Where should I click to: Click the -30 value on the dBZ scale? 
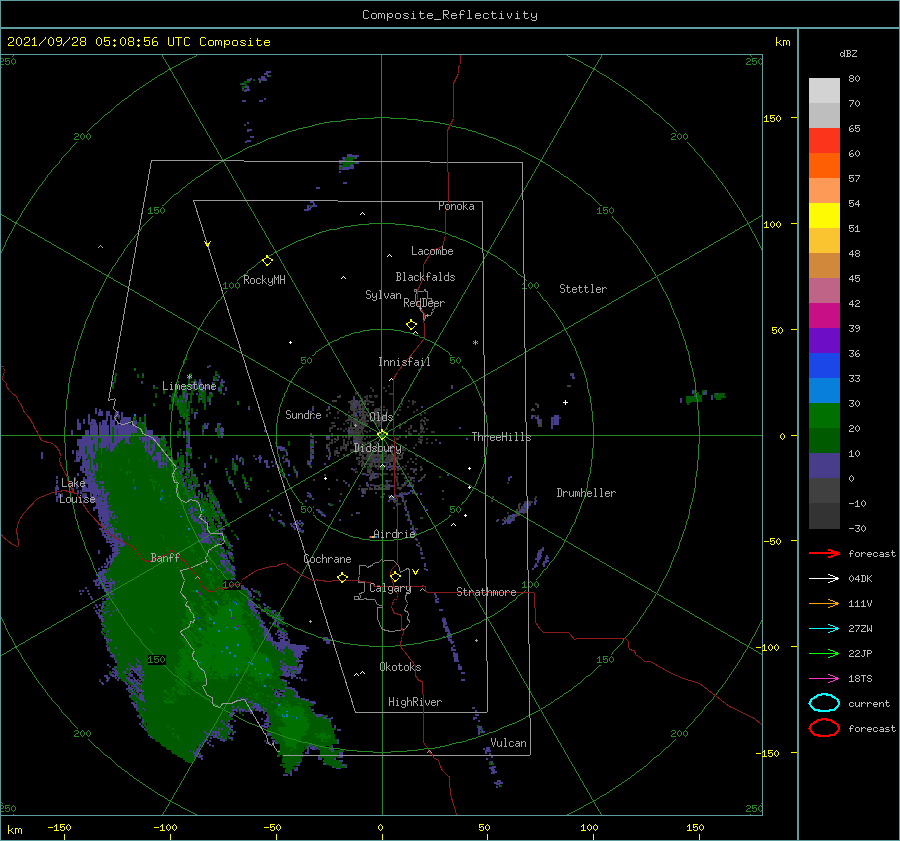click(857, 528)
